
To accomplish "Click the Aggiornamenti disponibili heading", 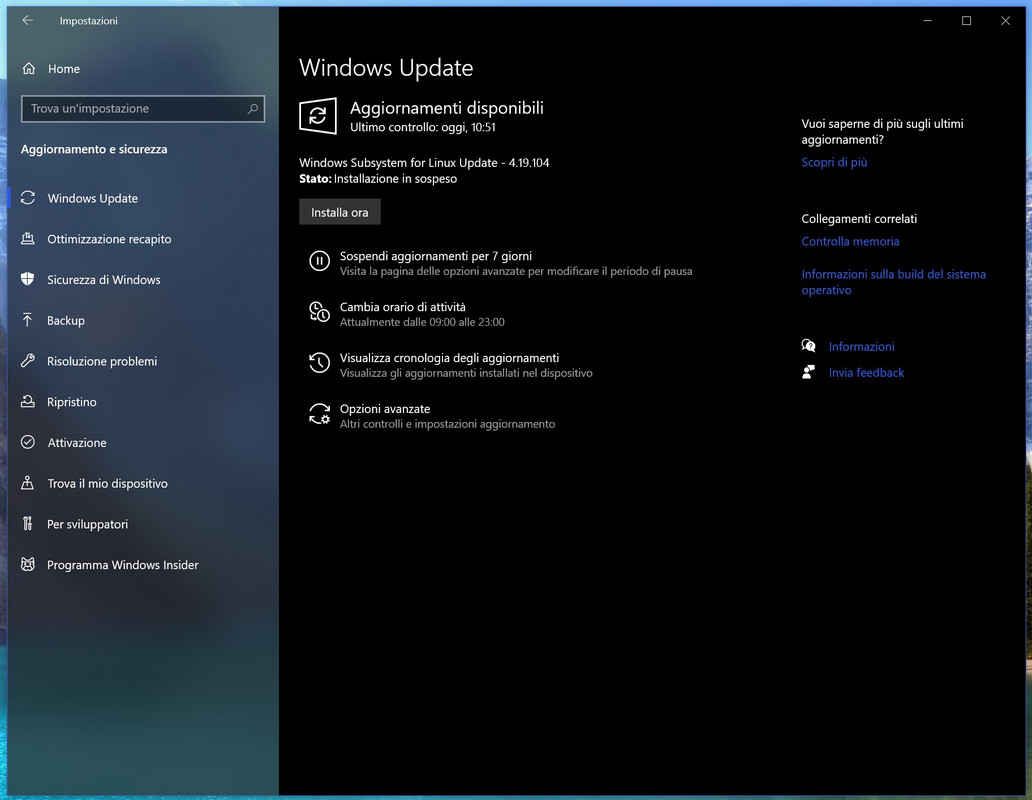I will tap(446, 108).
